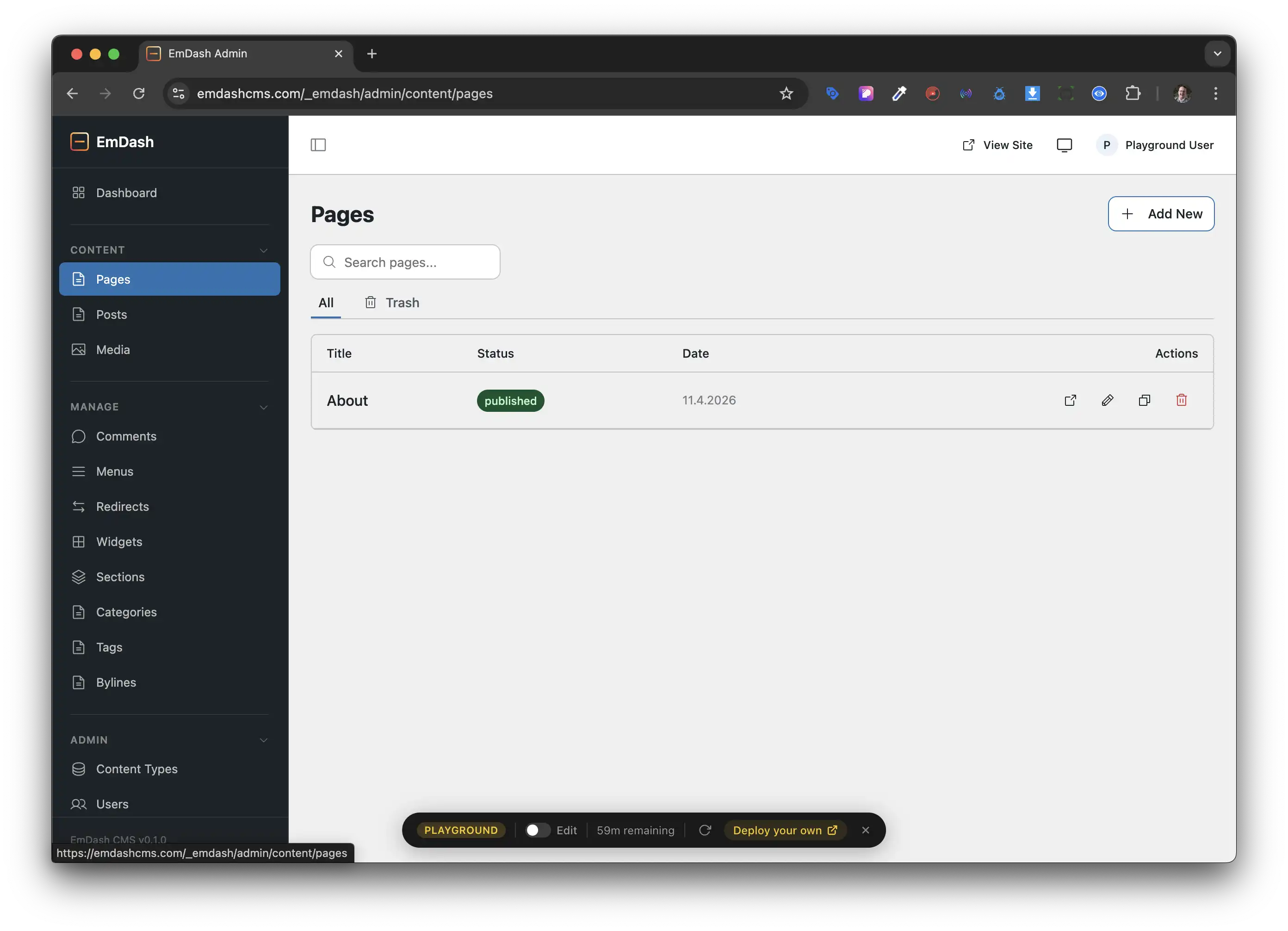The height and width of the screenshot is (931, 1288).
Task: Open Categories in sidebar
Action: point(169,612)
